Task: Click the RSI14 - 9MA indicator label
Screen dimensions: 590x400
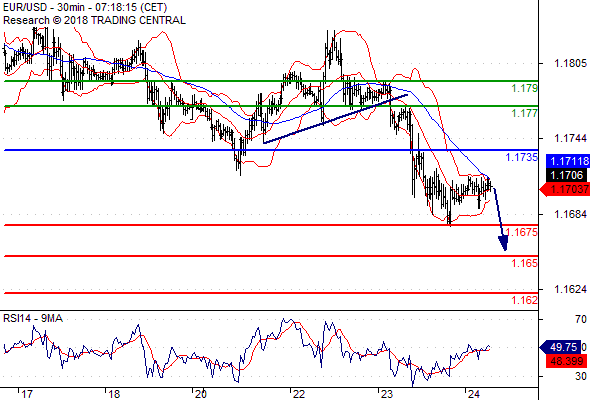Action: click(x=33, y=318)
